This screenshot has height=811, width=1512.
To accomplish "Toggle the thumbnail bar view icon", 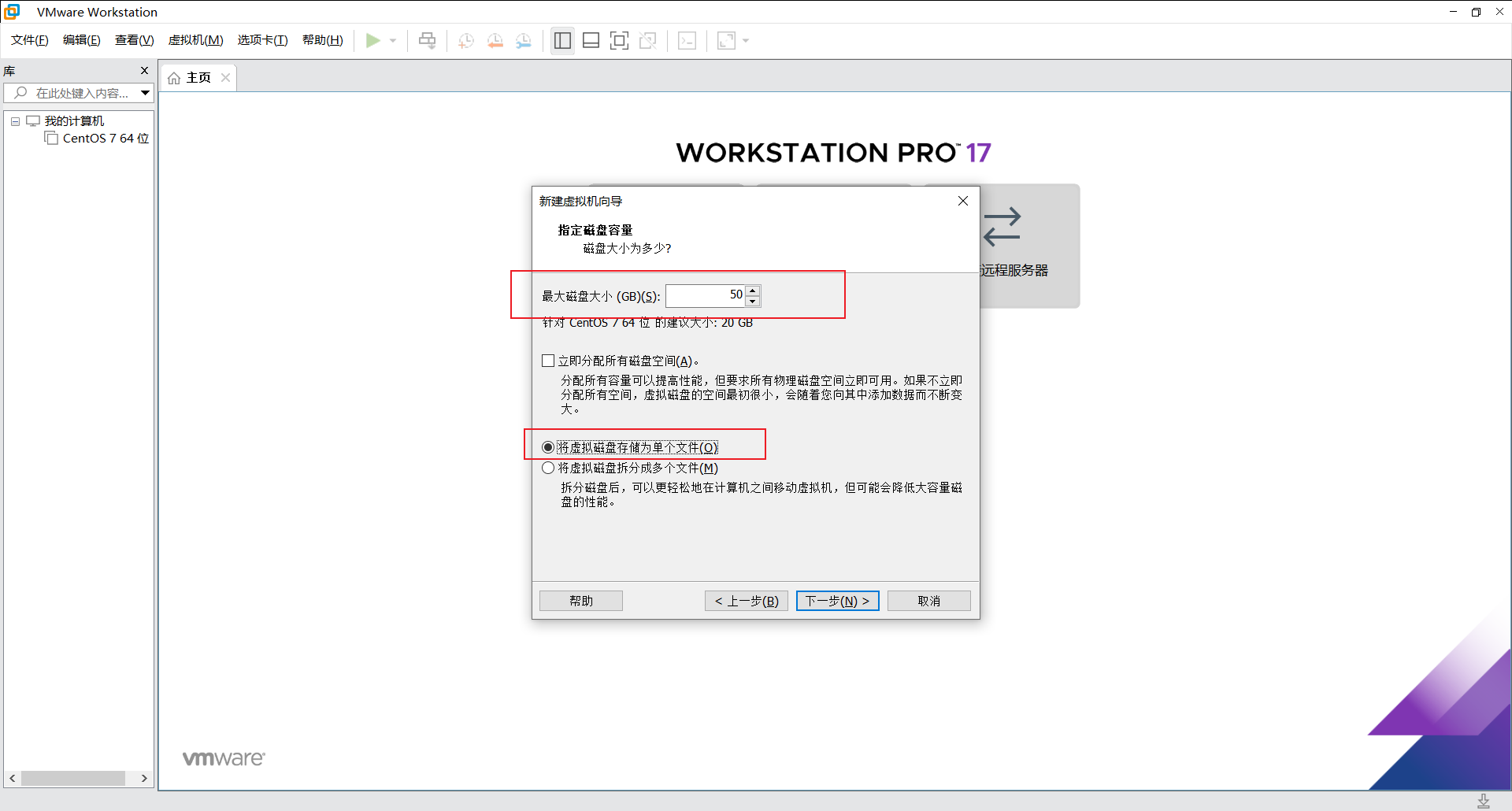I will point(591,40).
